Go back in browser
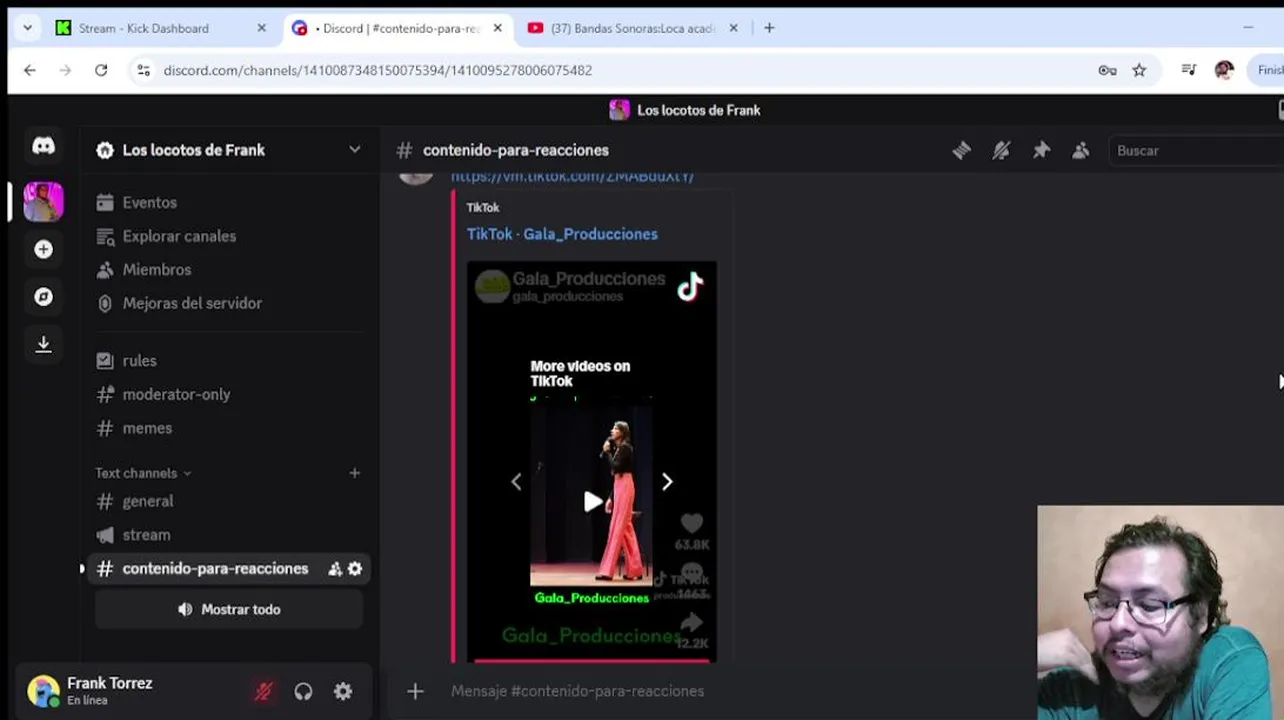This screenshot has width=1284, height=720. point(30,70)
